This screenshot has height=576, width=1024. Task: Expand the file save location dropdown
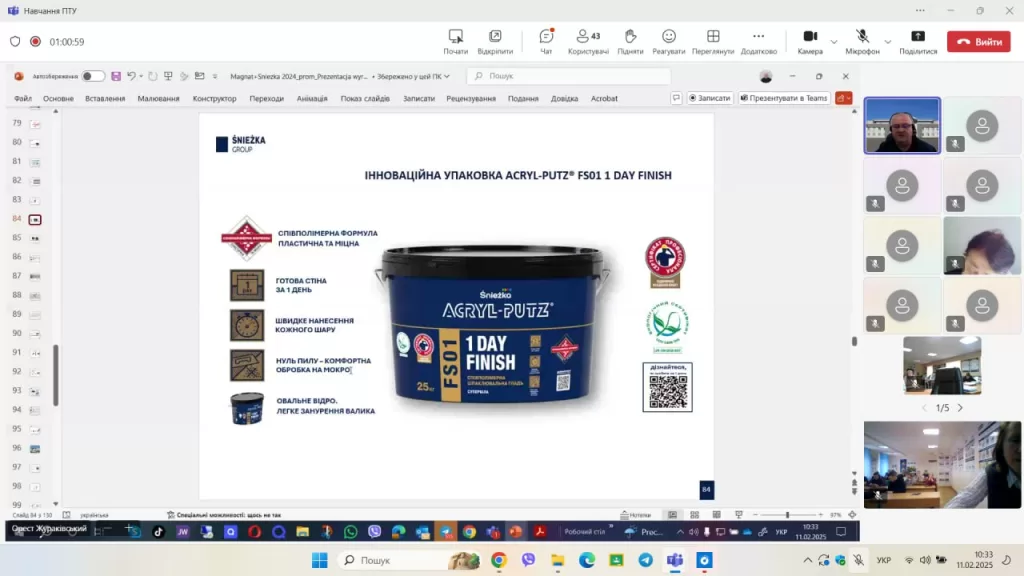tap(446, 76)
